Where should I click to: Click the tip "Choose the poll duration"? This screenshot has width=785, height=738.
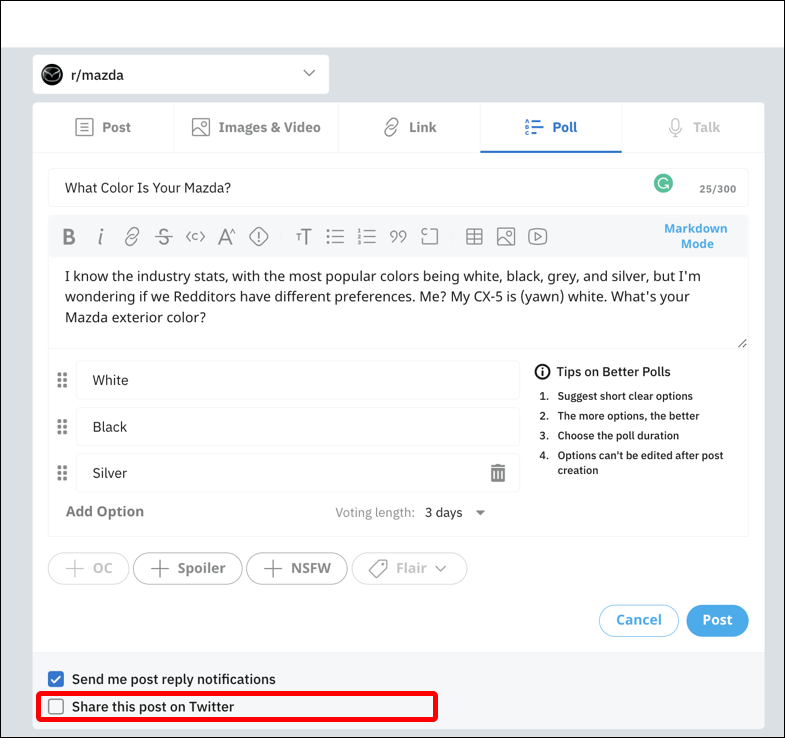(618, 436)
